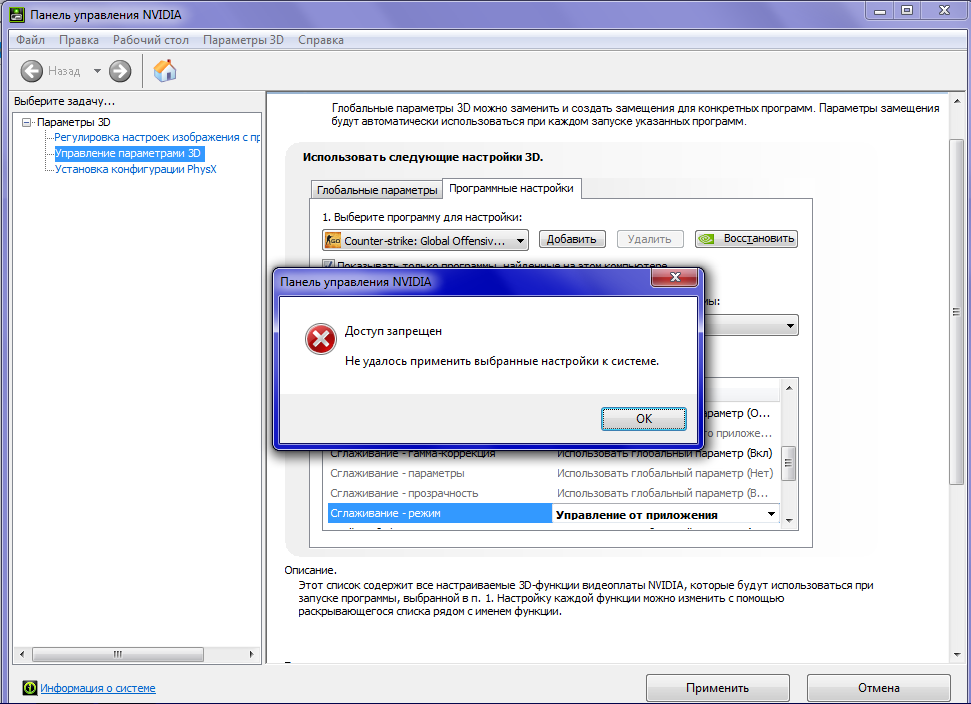Open the dropdown behind the dialog's right edge

[790, 326]
